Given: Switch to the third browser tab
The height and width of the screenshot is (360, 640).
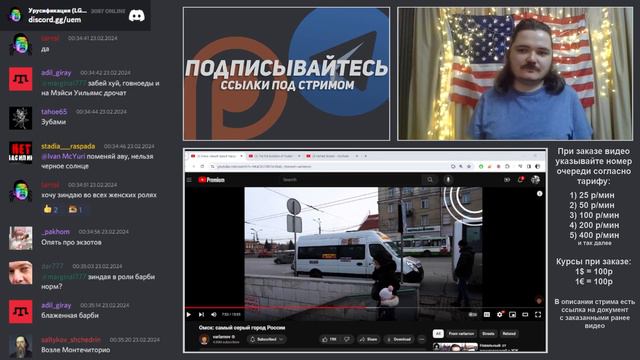Looking at the screenshot, I should pos(331,156).
